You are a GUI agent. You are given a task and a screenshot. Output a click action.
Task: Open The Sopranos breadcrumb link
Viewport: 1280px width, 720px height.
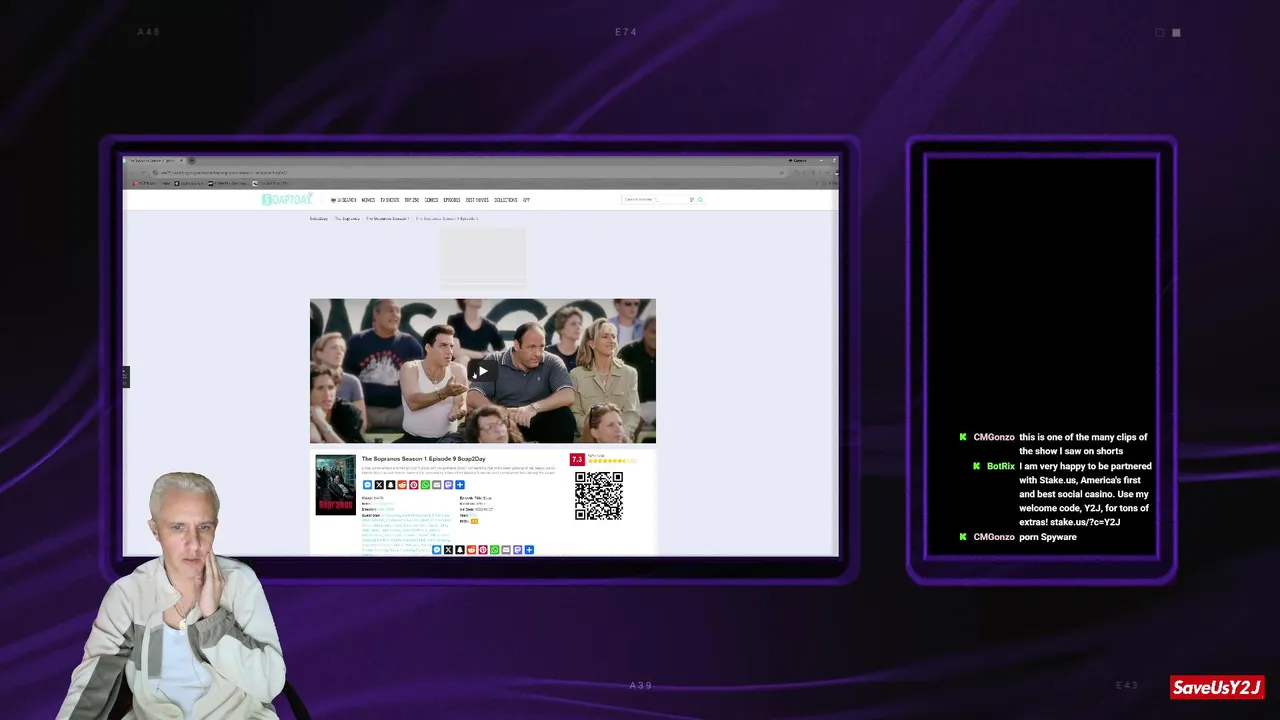(347, 218)
